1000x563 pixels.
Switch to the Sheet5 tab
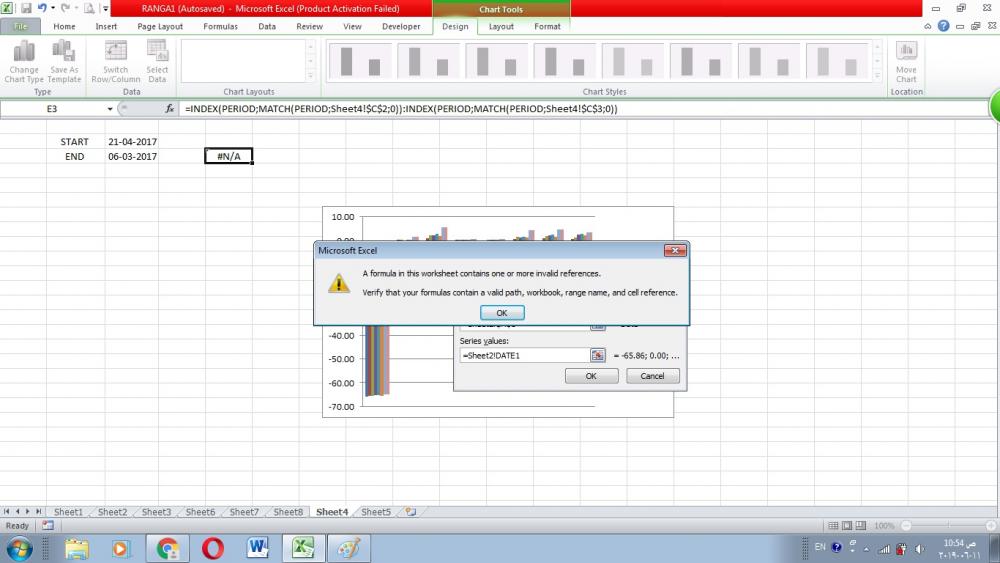376,512
